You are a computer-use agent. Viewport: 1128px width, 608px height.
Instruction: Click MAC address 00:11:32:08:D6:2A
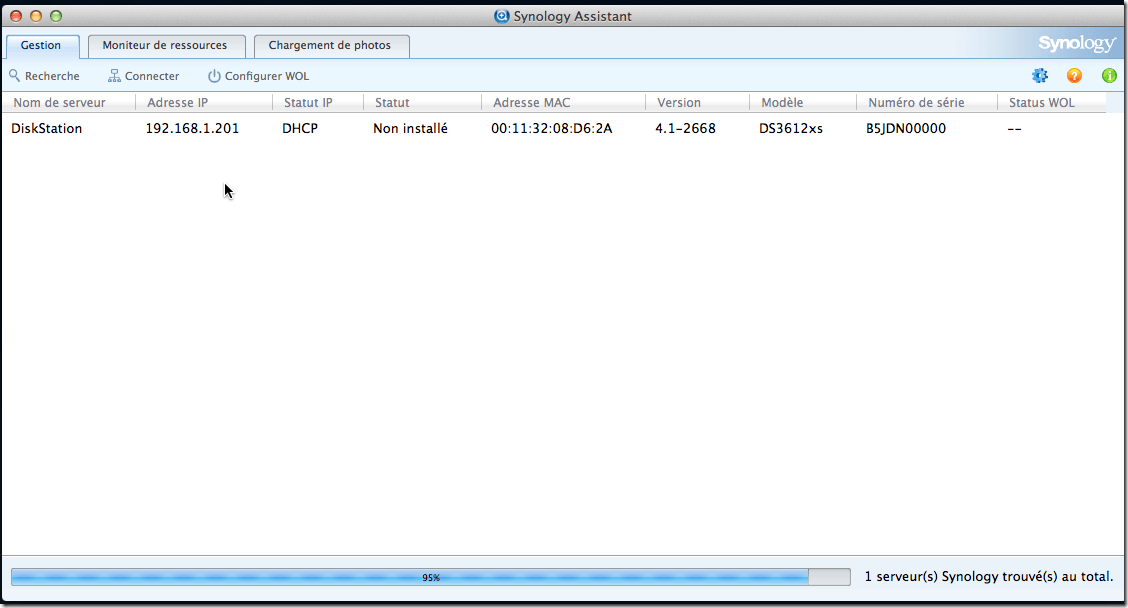(x=552, y=129)
